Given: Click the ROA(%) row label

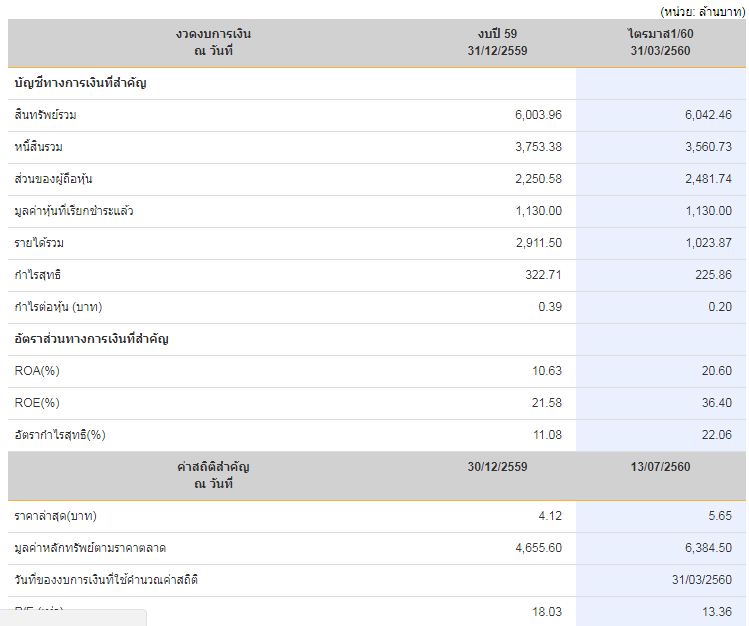Looking at the screenshot, I should click(x=37, y=371).
